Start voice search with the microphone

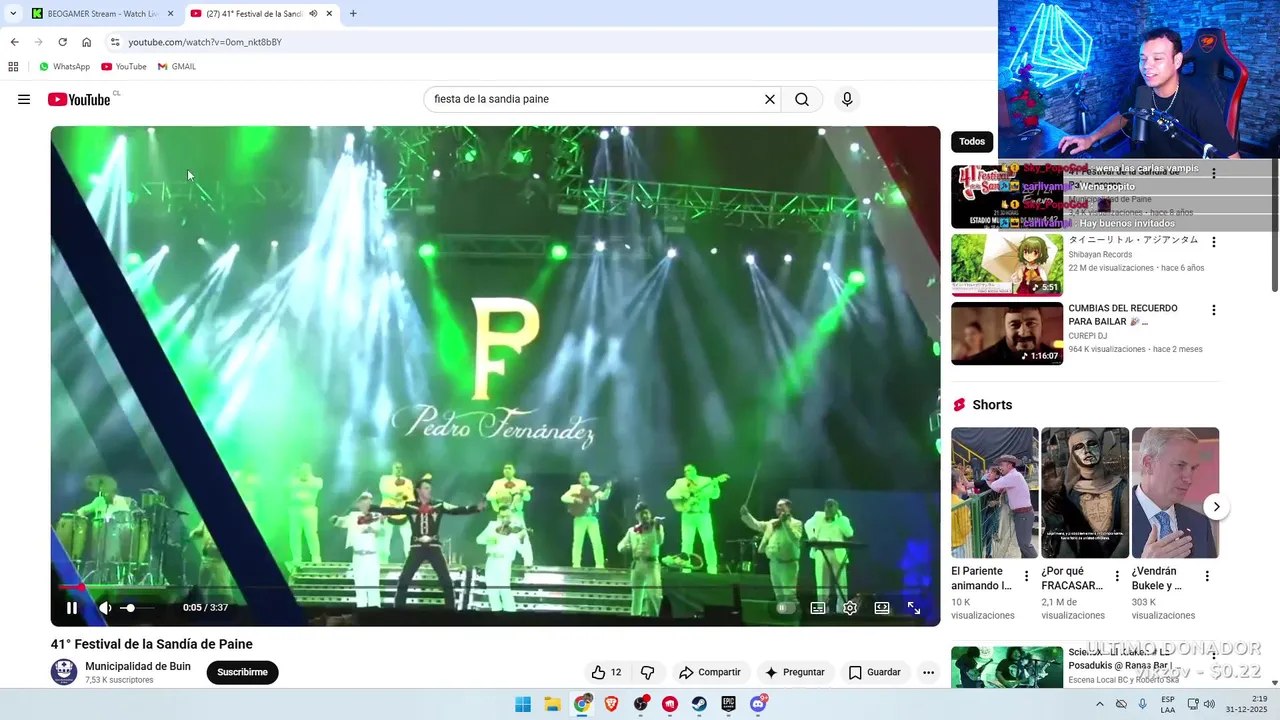tap(847, 99)
